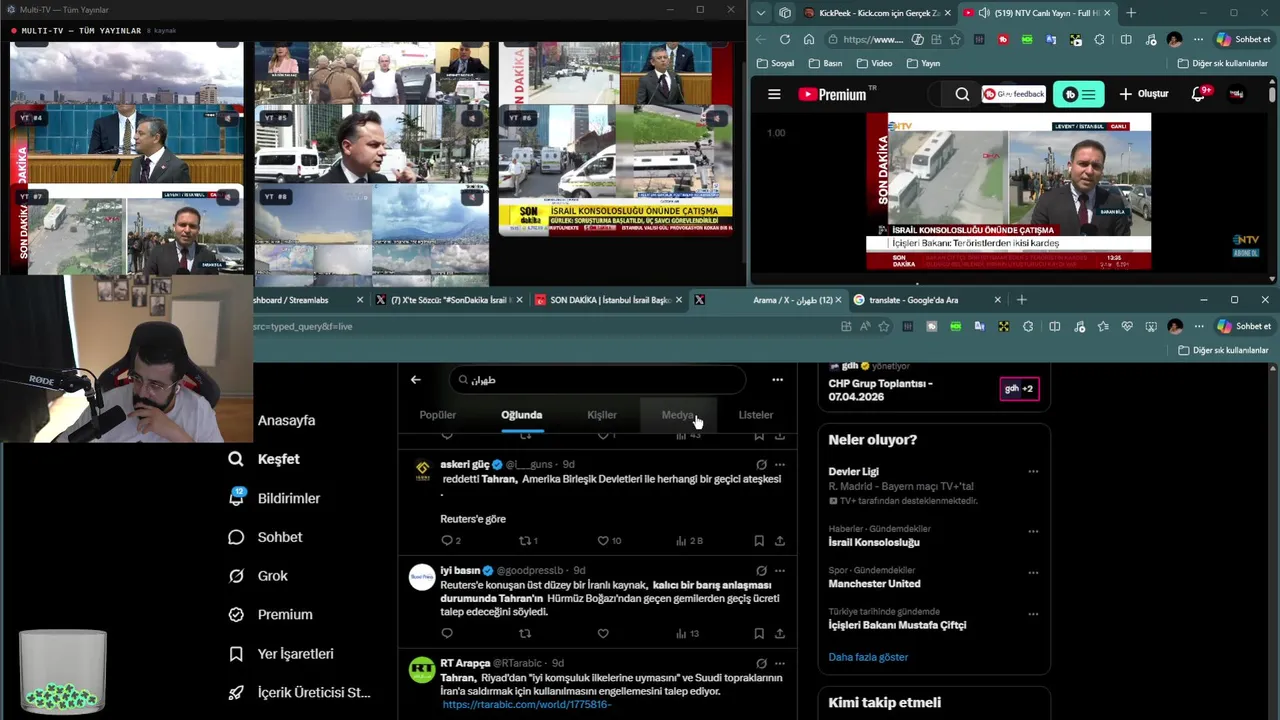The image size is (1280, 720).
Task: Toggle mute on the YT #7 stream
Action: point(228,197)
